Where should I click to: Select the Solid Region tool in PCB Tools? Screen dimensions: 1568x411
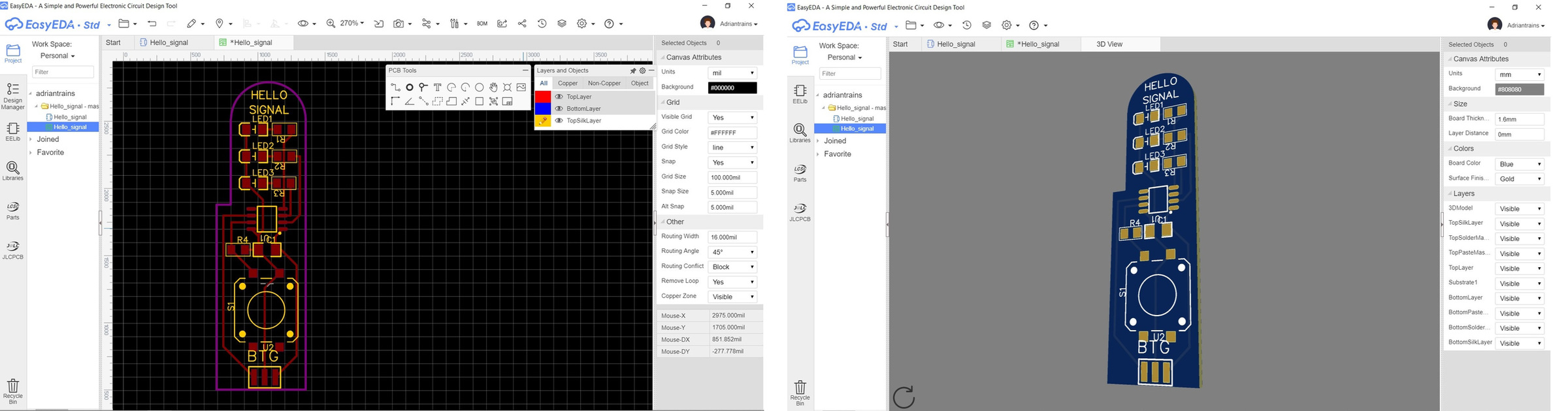click(451, 101)
